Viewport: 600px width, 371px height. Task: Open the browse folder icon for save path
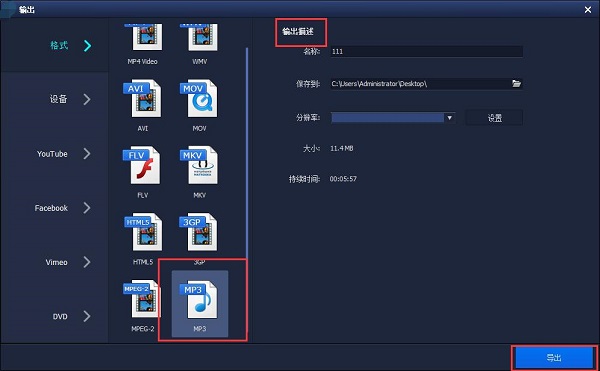click(516, 83)
